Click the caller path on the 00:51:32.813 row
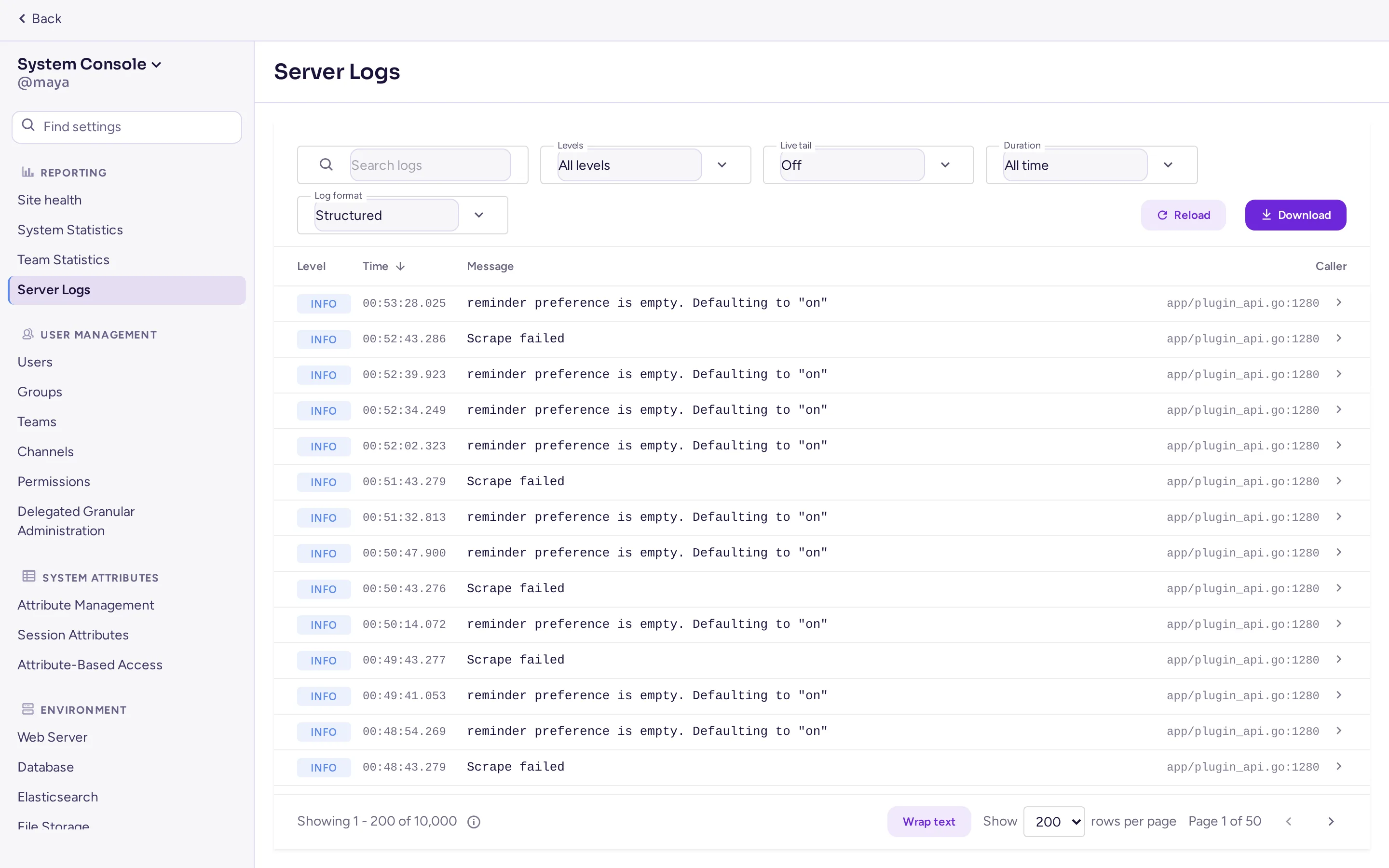This screenshot has height=868, width=1389. 1243,516
